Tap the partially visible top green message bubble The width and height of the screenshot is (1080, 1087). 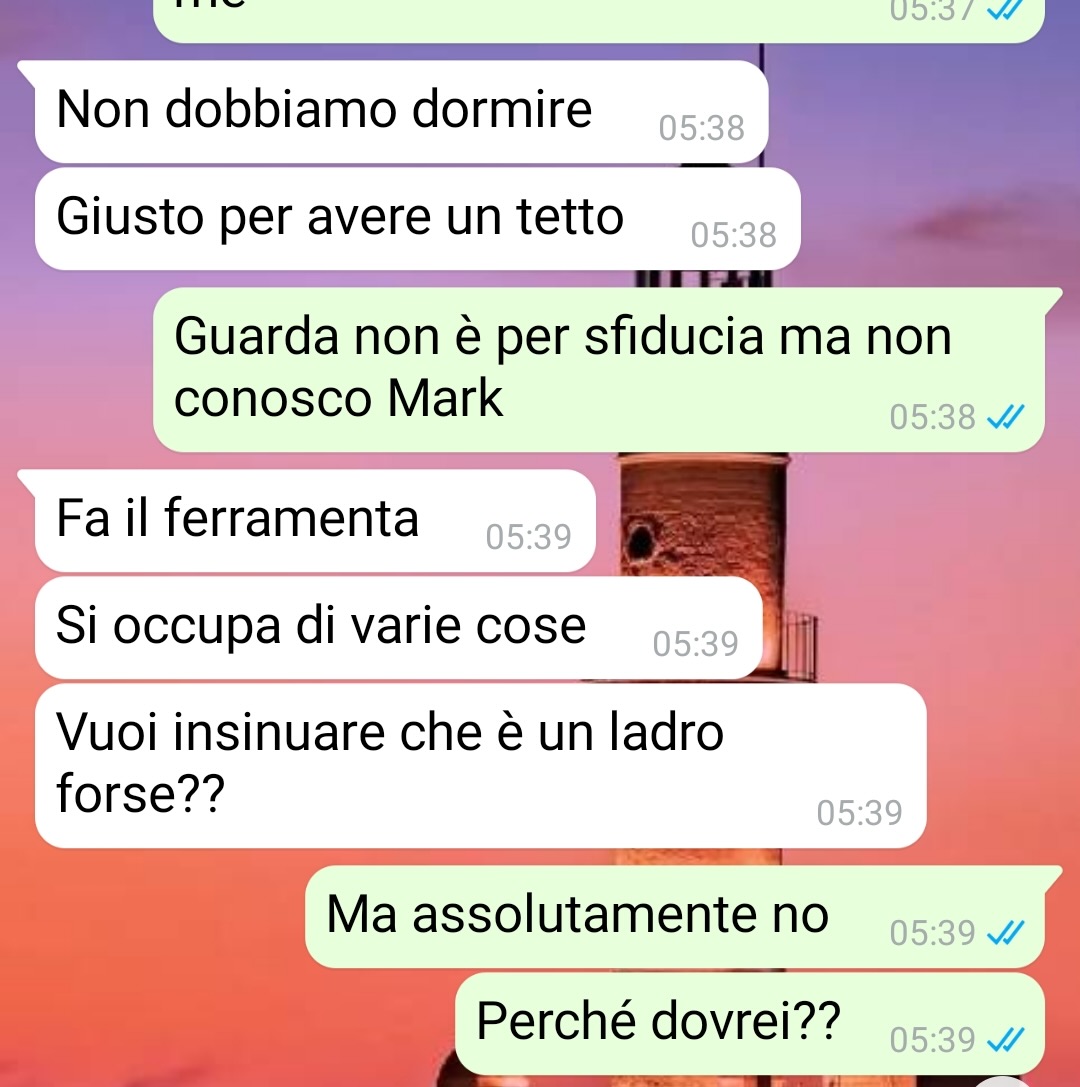click(598, 19)
